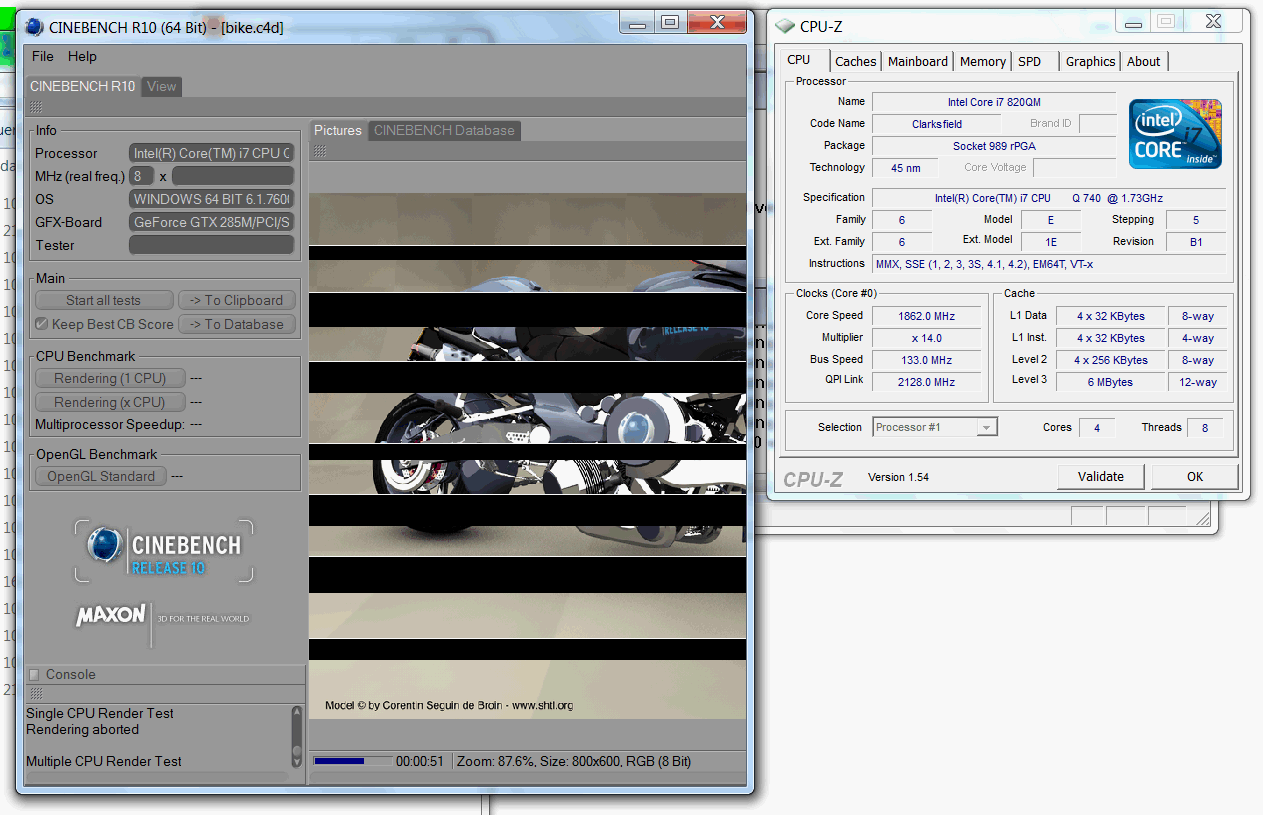Click the Intel Core i7 inside logo

tap(1175, 134)
